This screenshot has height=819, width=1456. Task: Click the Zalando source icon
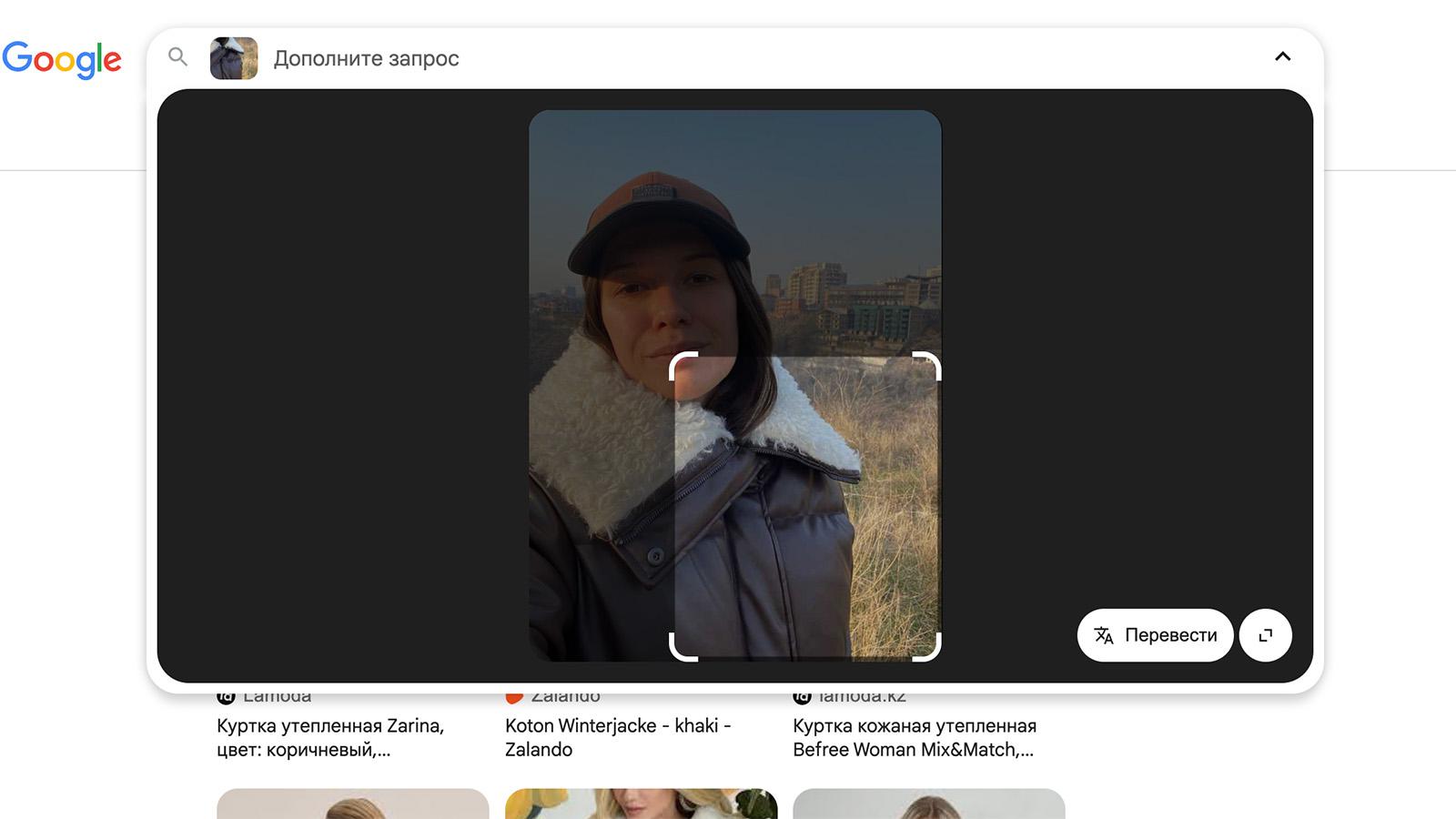click(514, 698)
